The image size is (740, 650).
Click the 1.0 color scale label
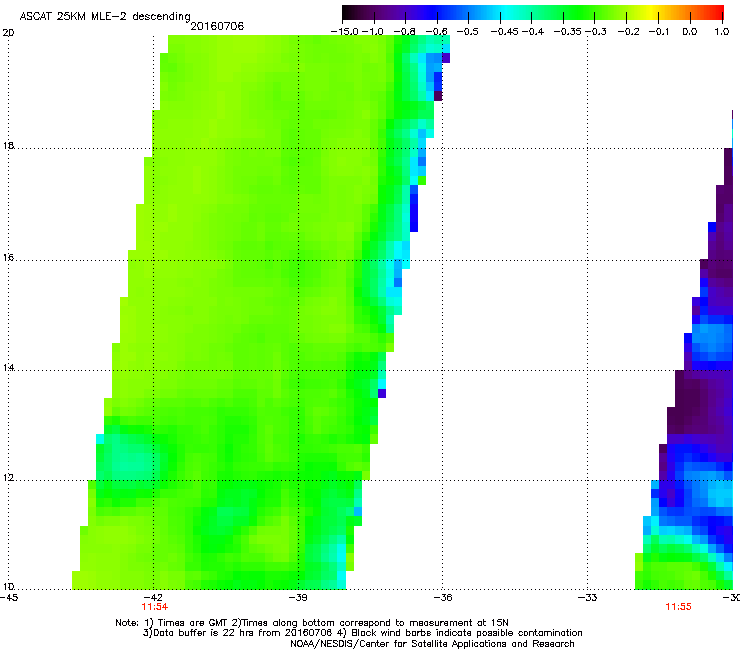click(x=722, y=32)
